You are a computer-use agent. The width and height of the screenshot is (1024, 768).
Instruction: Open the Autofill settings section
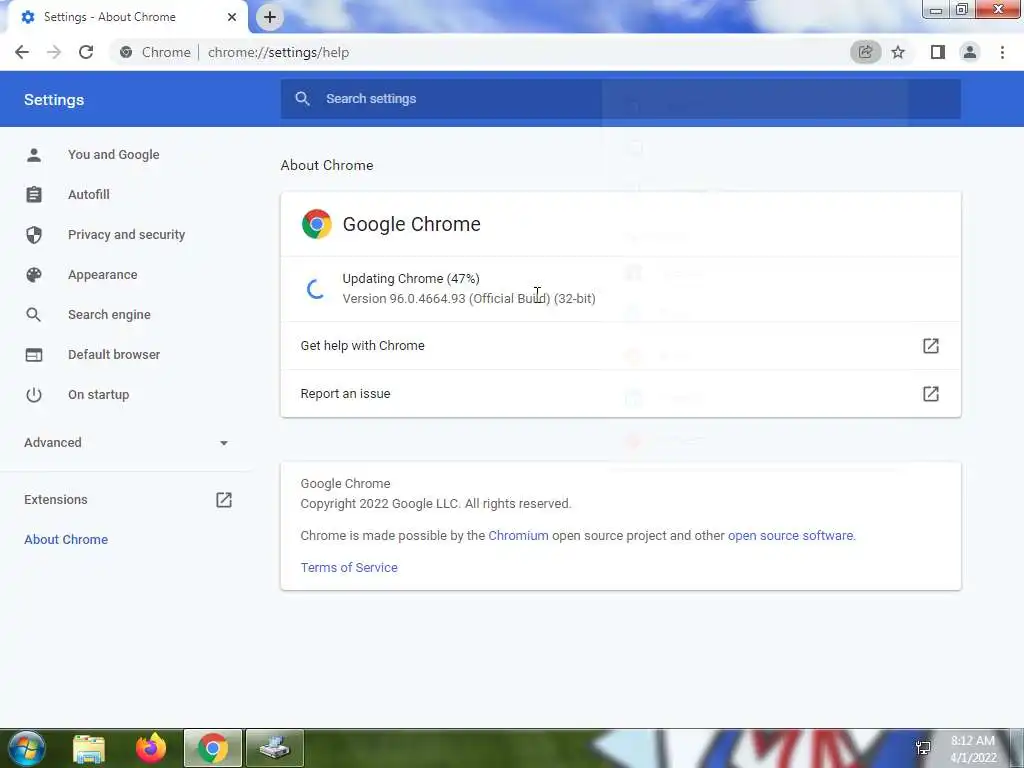point(89,195)
